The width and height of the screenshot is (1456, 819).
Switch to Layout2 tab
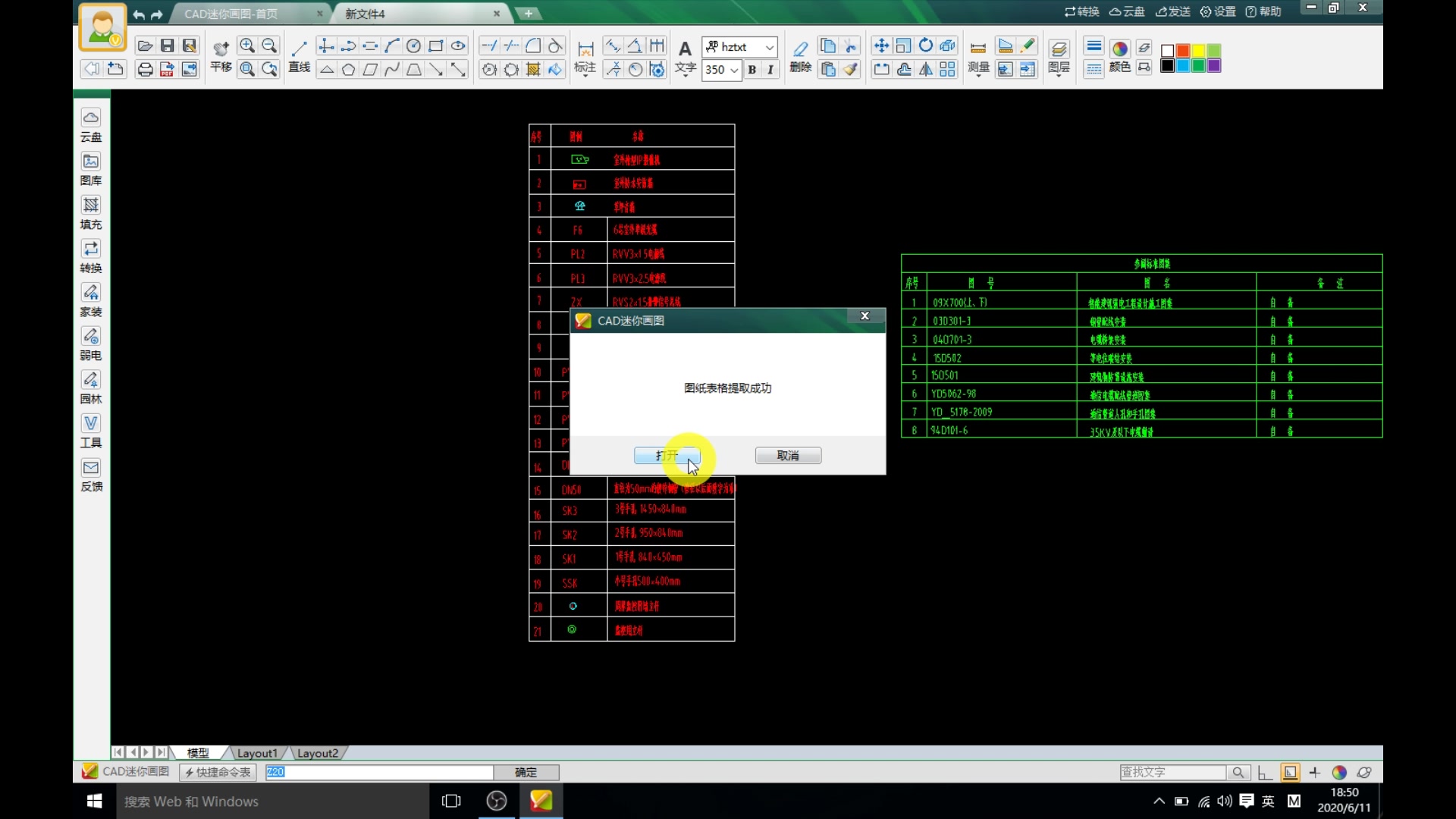318,753
